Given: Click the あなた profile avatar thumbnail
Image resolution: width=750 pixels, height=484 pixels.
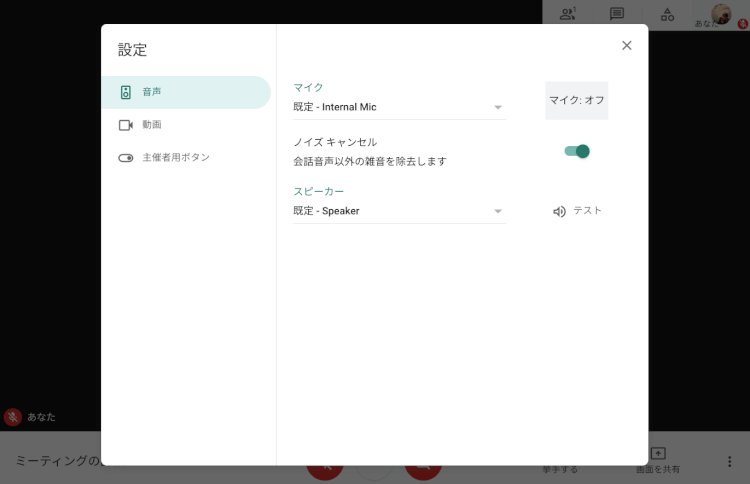Looking at the screenshot, I should tap(721, 14).
